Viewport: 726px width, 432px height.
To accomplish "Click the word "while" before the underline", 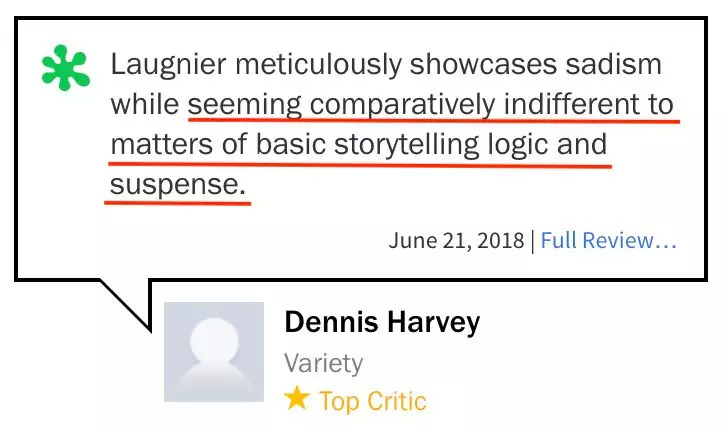I will (x=144, y=104).
